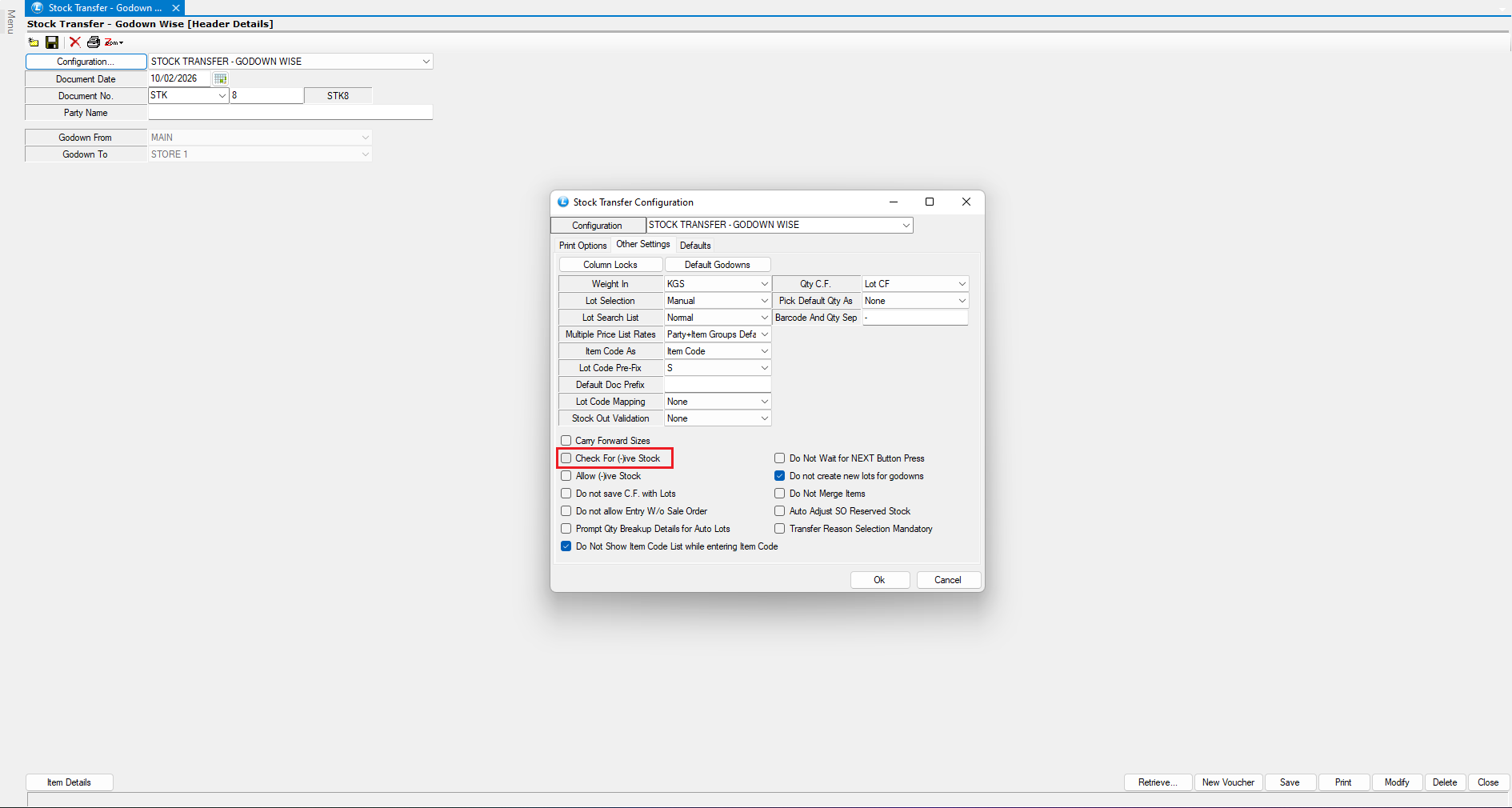Click the printer icon in toolbar
This screenshot has width=1512, height=808.
tap(94, 42)
